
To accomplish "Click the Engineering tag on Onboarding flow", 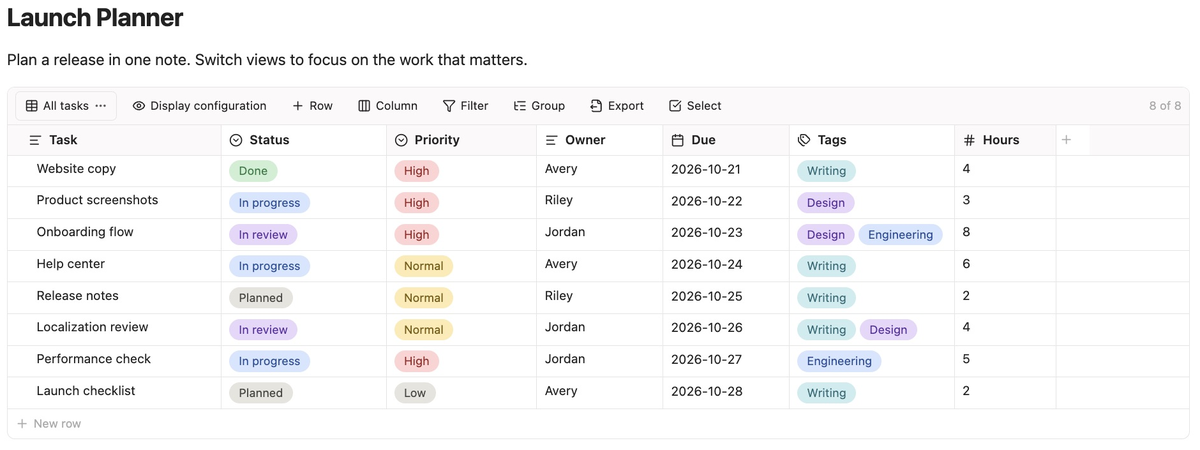I will tap(900, 235).
